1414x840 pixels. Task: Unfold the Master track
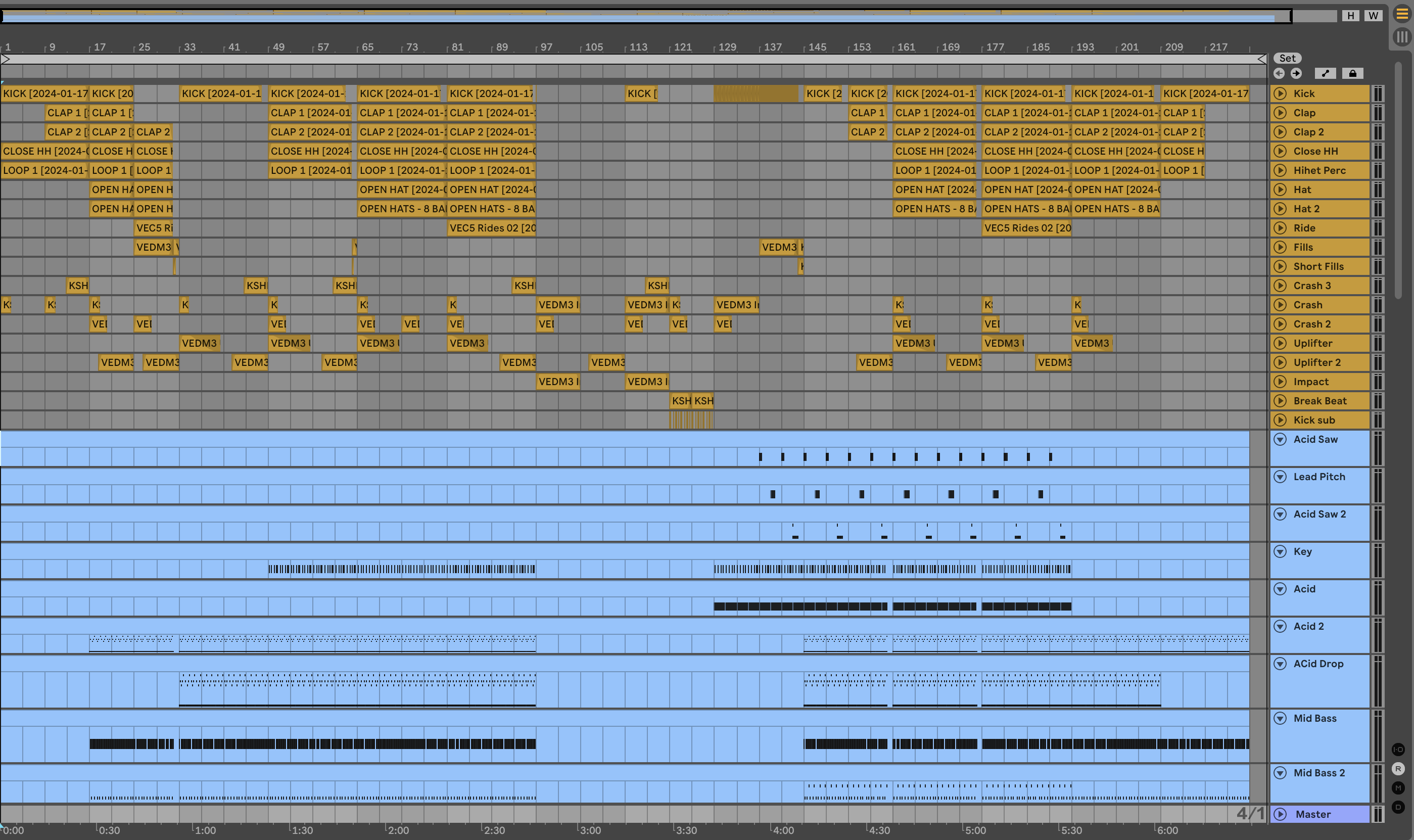(1280, 814)
